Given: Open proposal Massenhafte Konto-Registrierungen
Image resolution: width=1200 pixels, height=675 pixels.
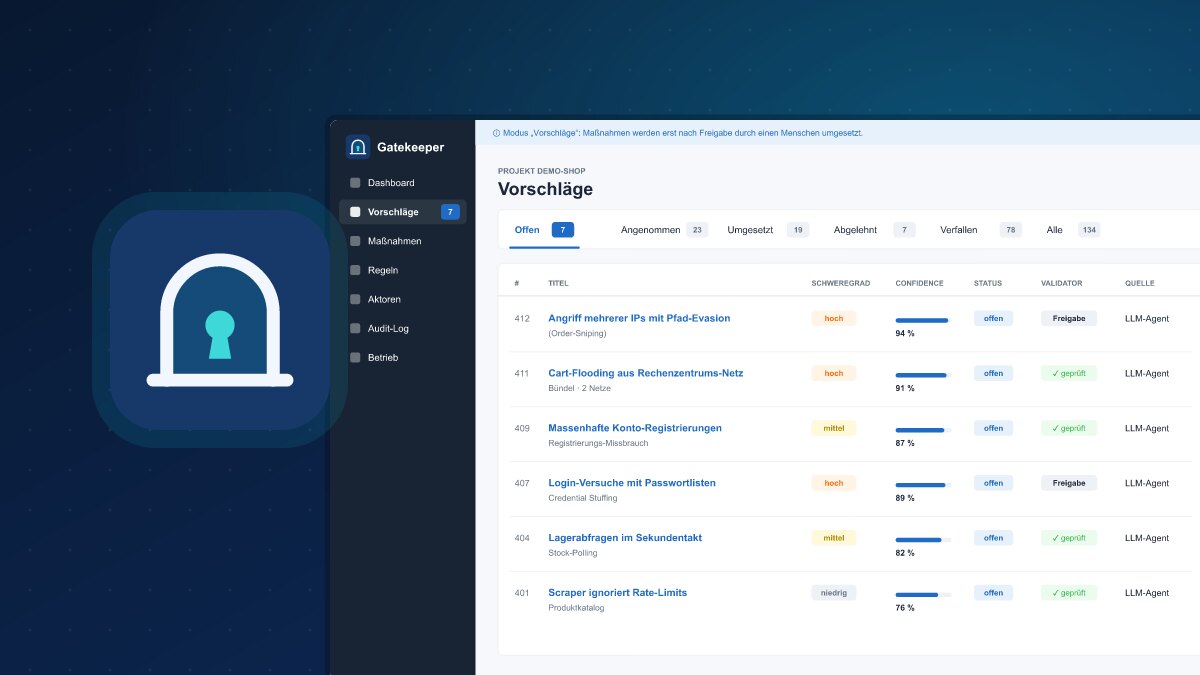Looking at the screenshot, I should coord(635,428).
